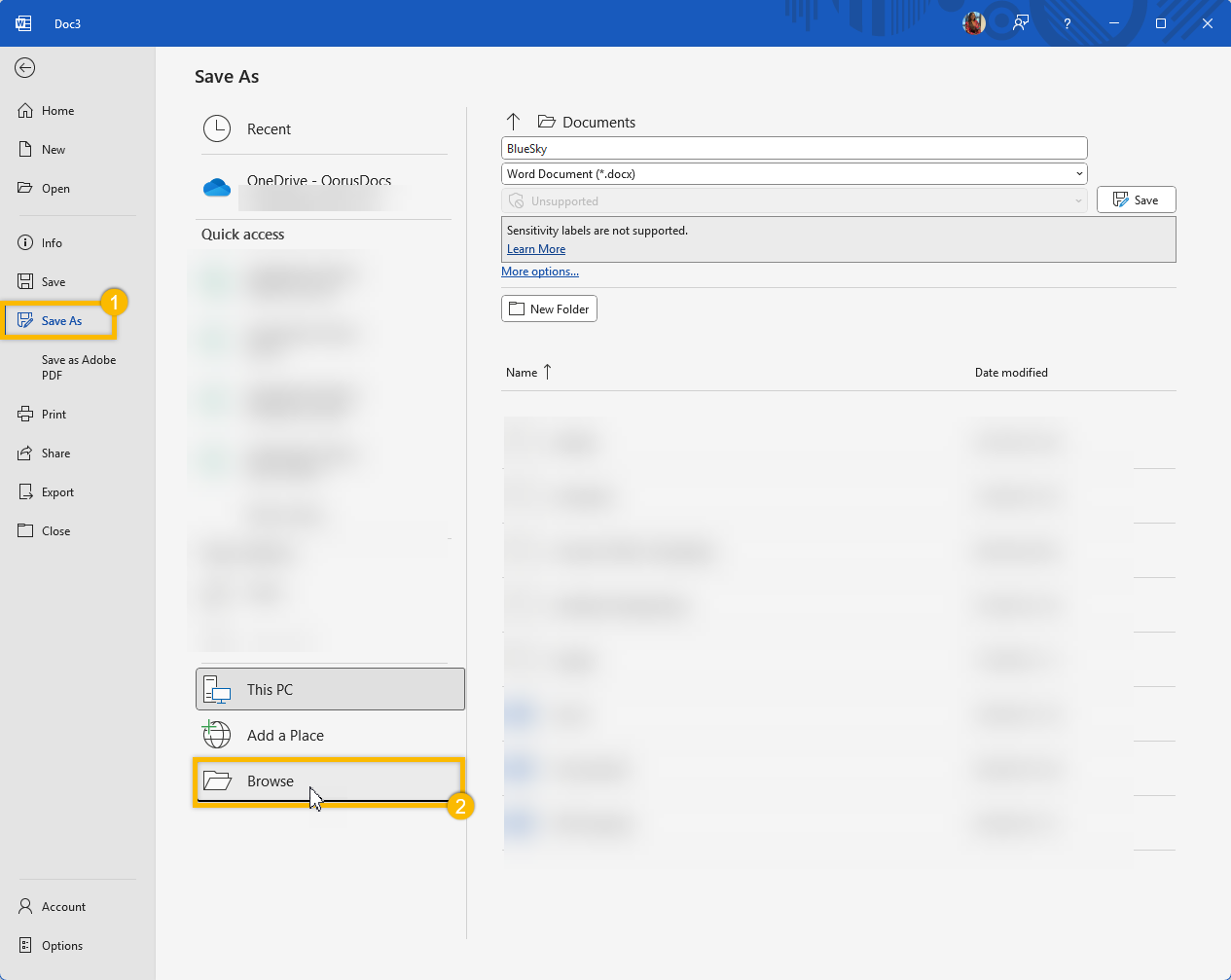The image size is (1231, 980).
Task: Sort files by Date modified column
Action: coord(1011,373)
